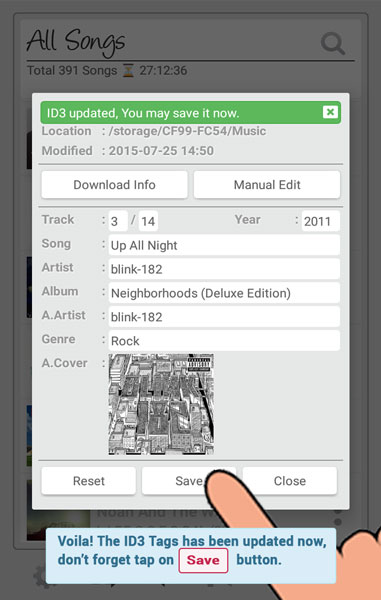Edit Album field Neighborhoods (Deluxe Edition)
Image resolution: width=381 pixels, height=600 pixels.
point(224,293)
